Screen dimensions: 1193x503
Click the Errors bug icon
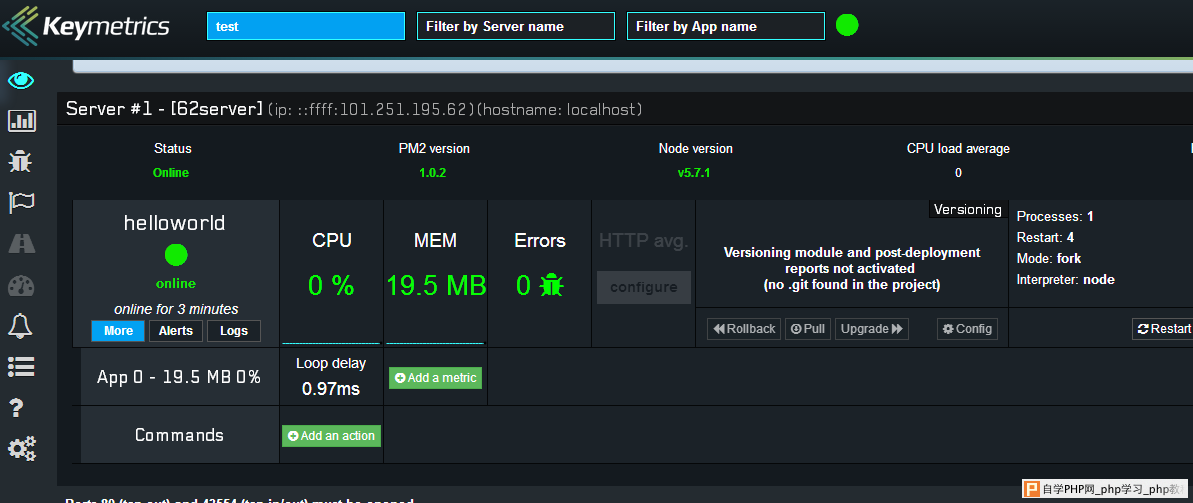click(x=551, y=285)
